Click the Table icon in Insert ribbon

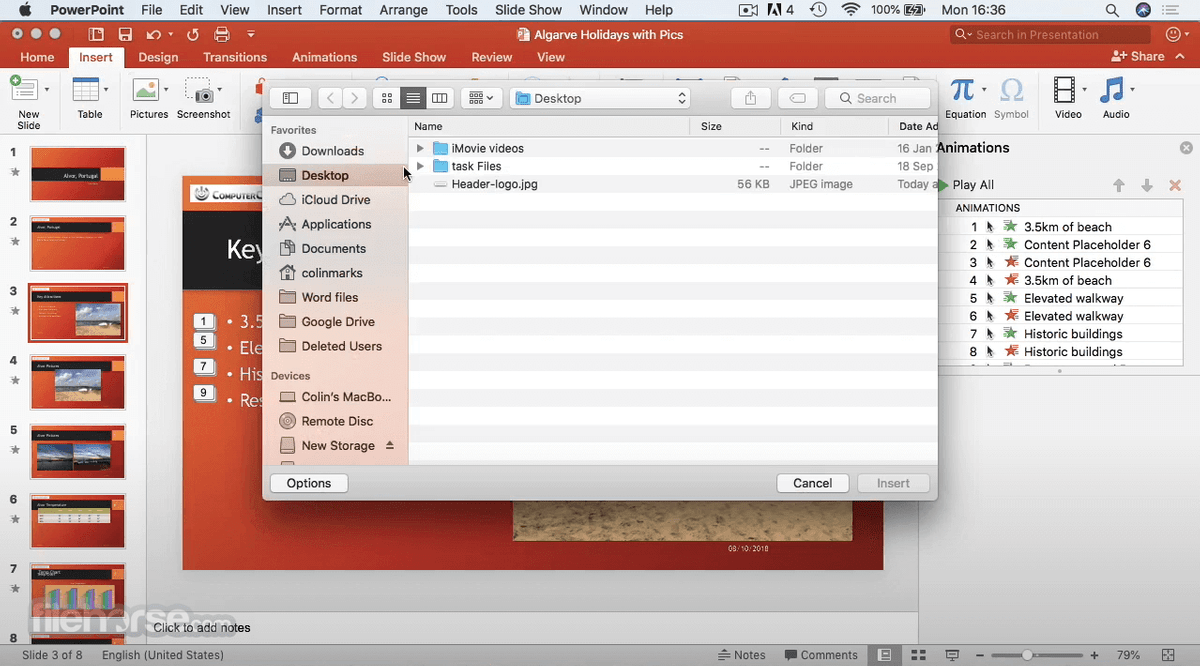tap(85, 90)
